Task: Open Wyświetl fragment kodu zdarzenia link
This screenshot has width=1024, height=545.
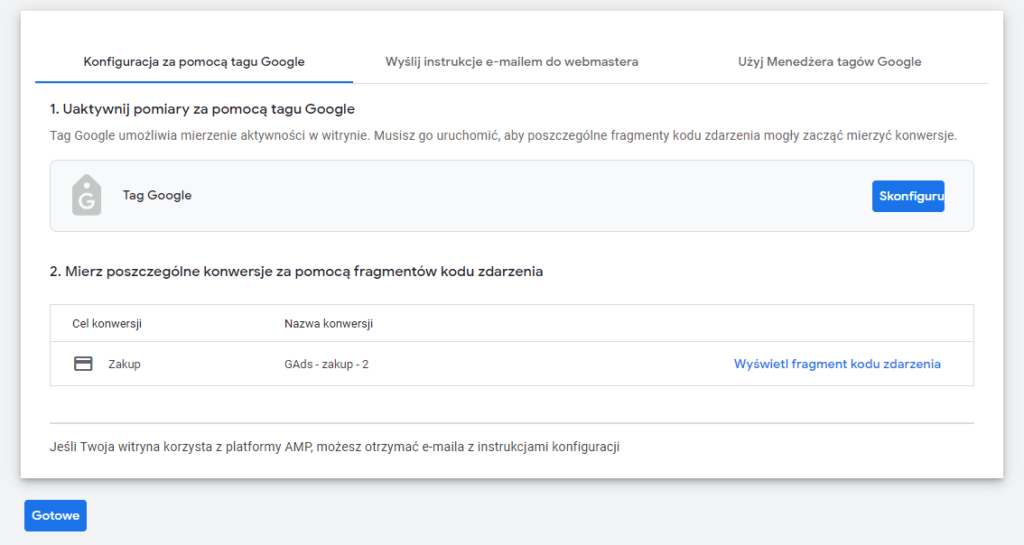Action: (837, 364)
